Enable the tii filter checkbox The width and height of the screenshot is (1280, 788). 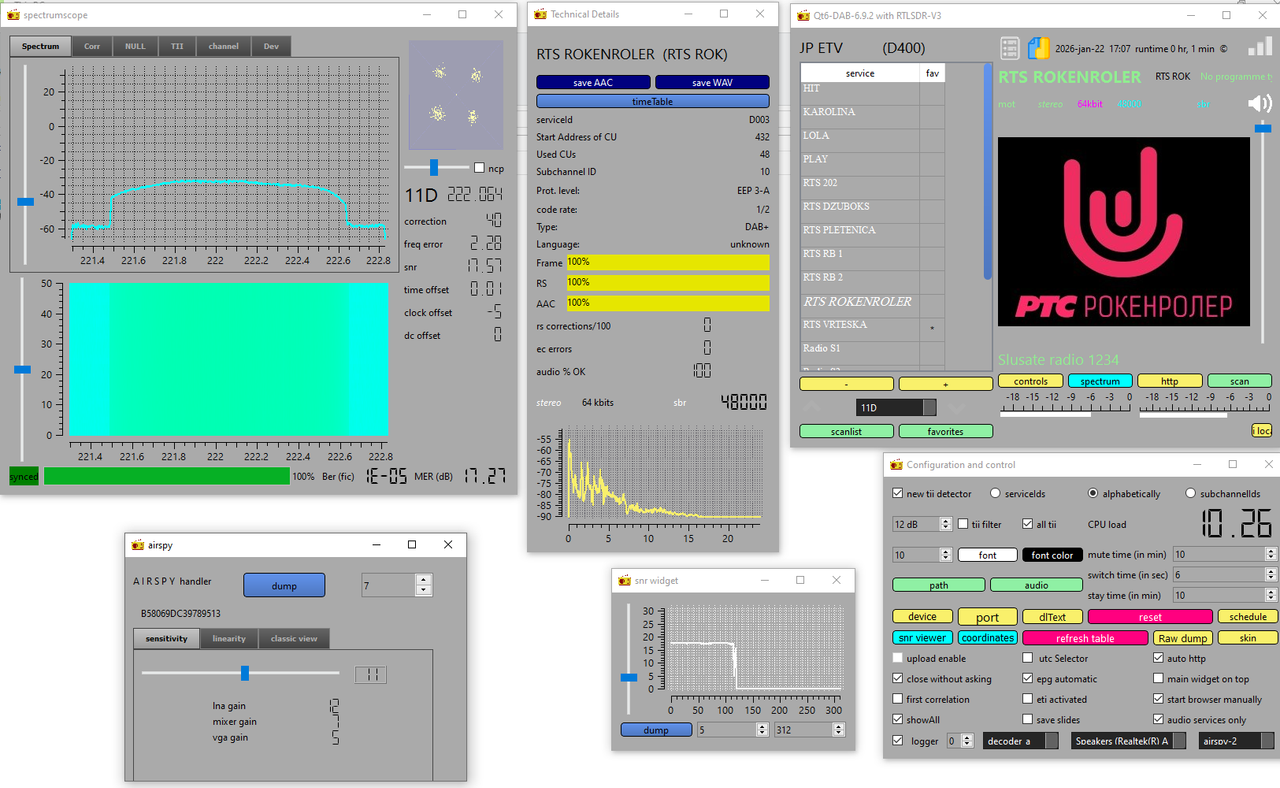[962, 524]
